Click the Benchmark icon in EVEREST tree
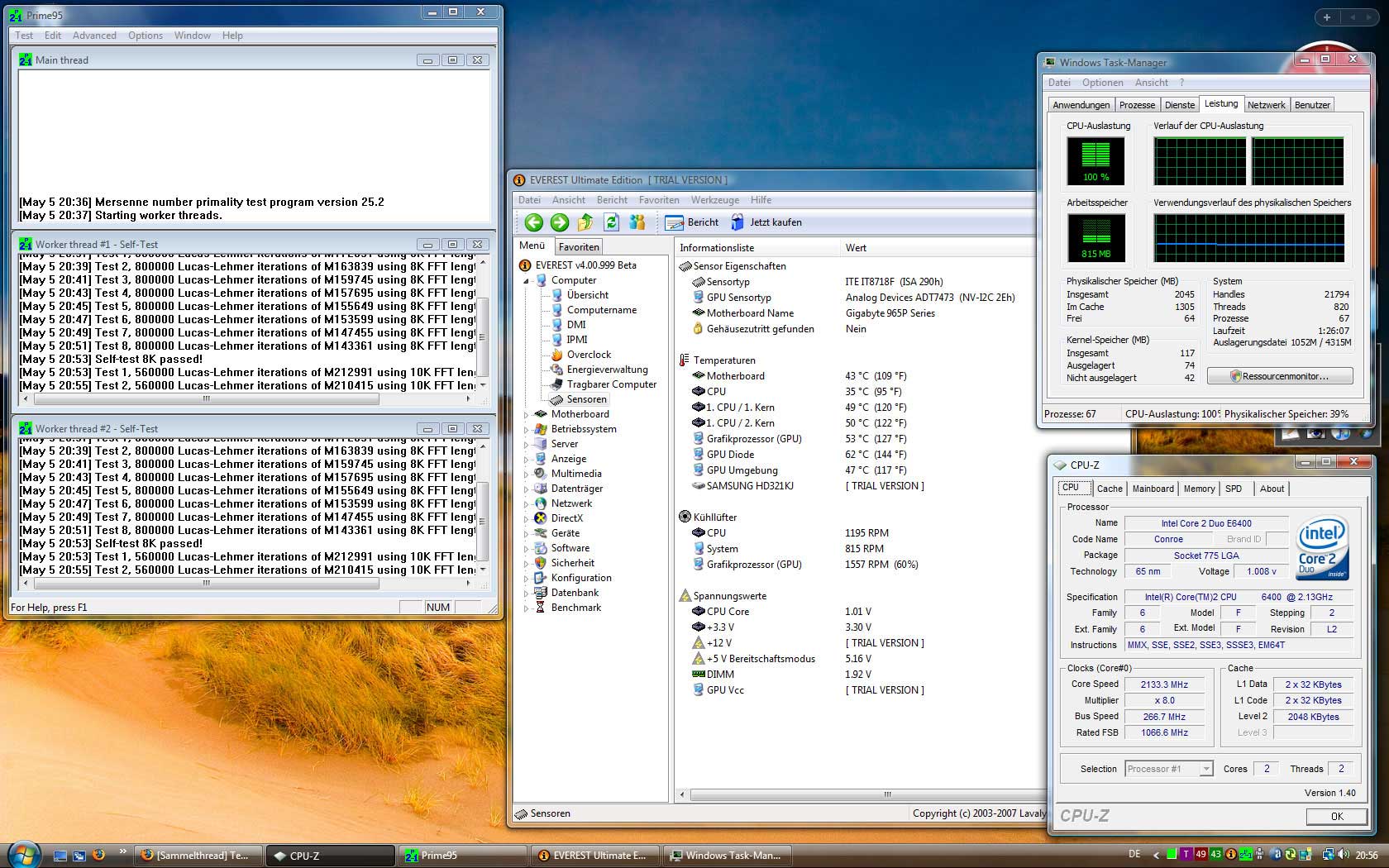Viewport: 1389px width, 868px height. pyautogui.click(x=541, y=608)
